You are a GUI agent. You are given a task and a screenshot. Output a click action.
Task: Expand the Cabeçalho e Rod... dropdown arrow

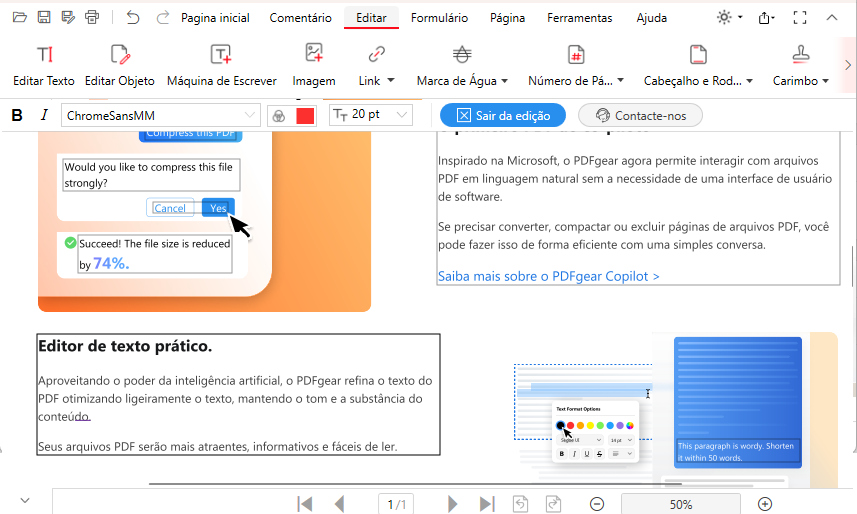[749, 81]
